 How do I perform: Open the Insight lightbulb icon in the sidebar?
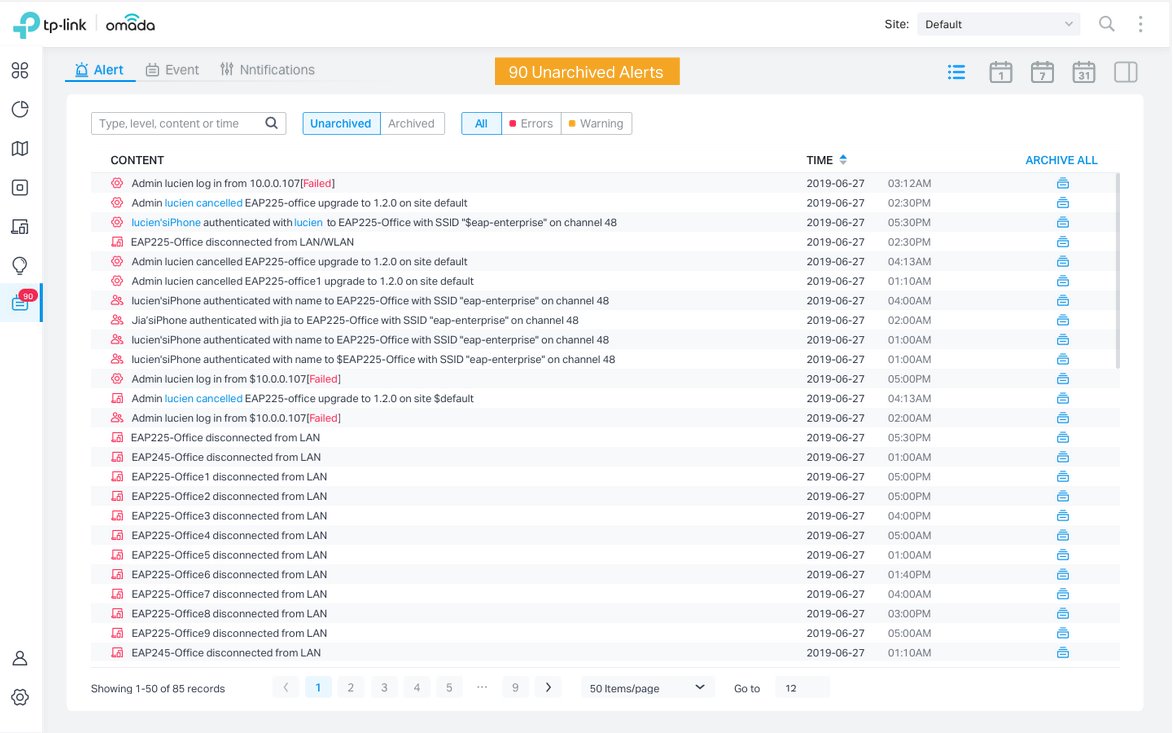pyautogui.click(x=20, y=265)
